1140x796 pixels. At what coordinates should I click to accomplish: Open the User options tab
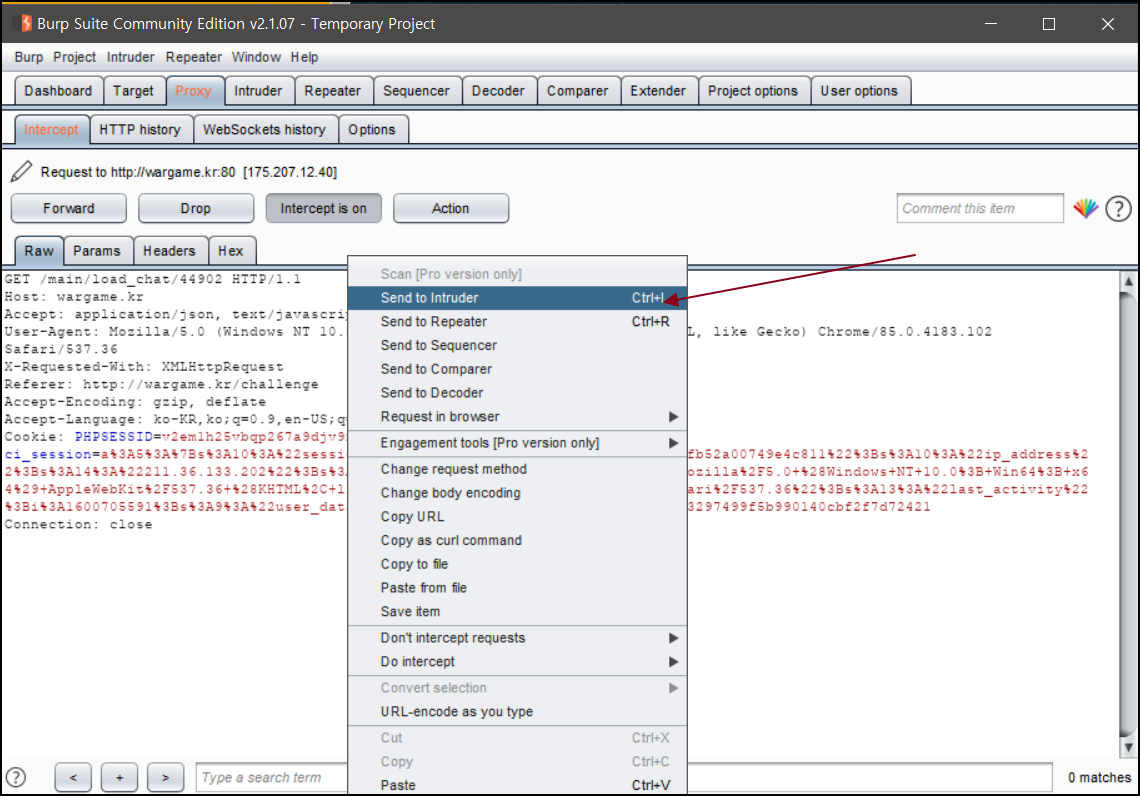coord(859,91)
